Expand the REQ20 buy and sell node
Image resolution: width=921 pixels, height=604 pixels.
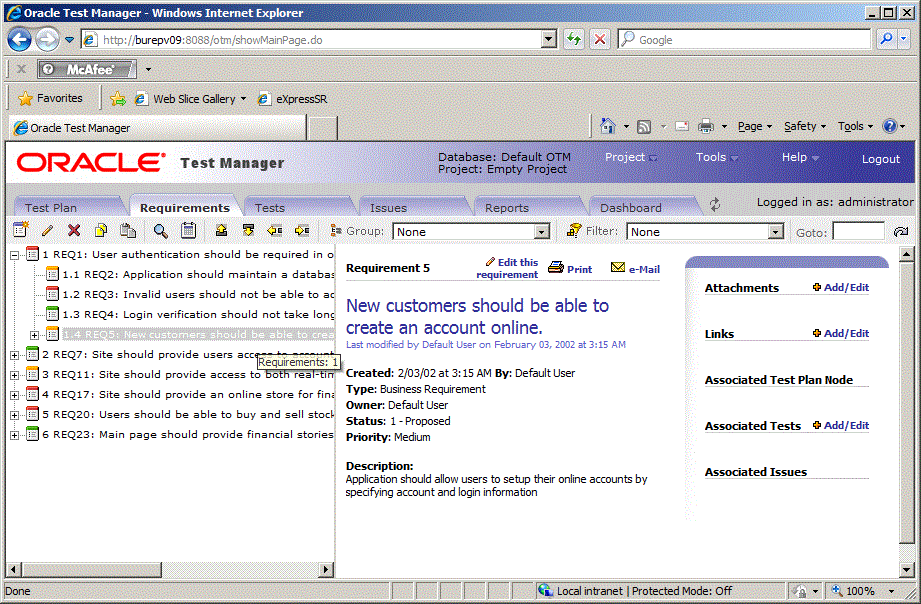pyautogui.click(x=15, y=415)
